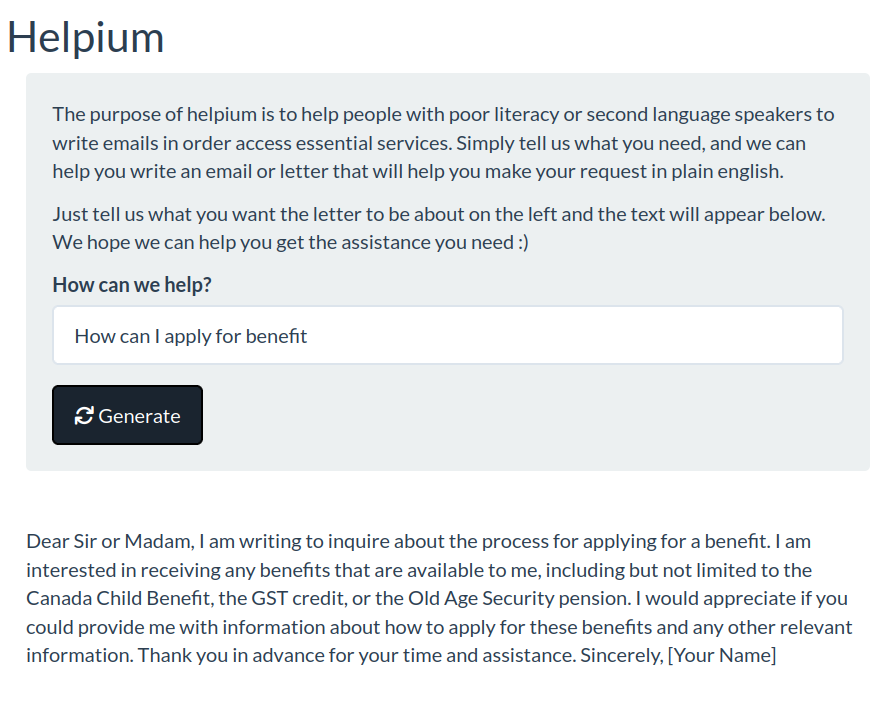Click the "Dear Sir or Madam" greeting
This screenshot has width=889, height=709.
click(109, 541)
